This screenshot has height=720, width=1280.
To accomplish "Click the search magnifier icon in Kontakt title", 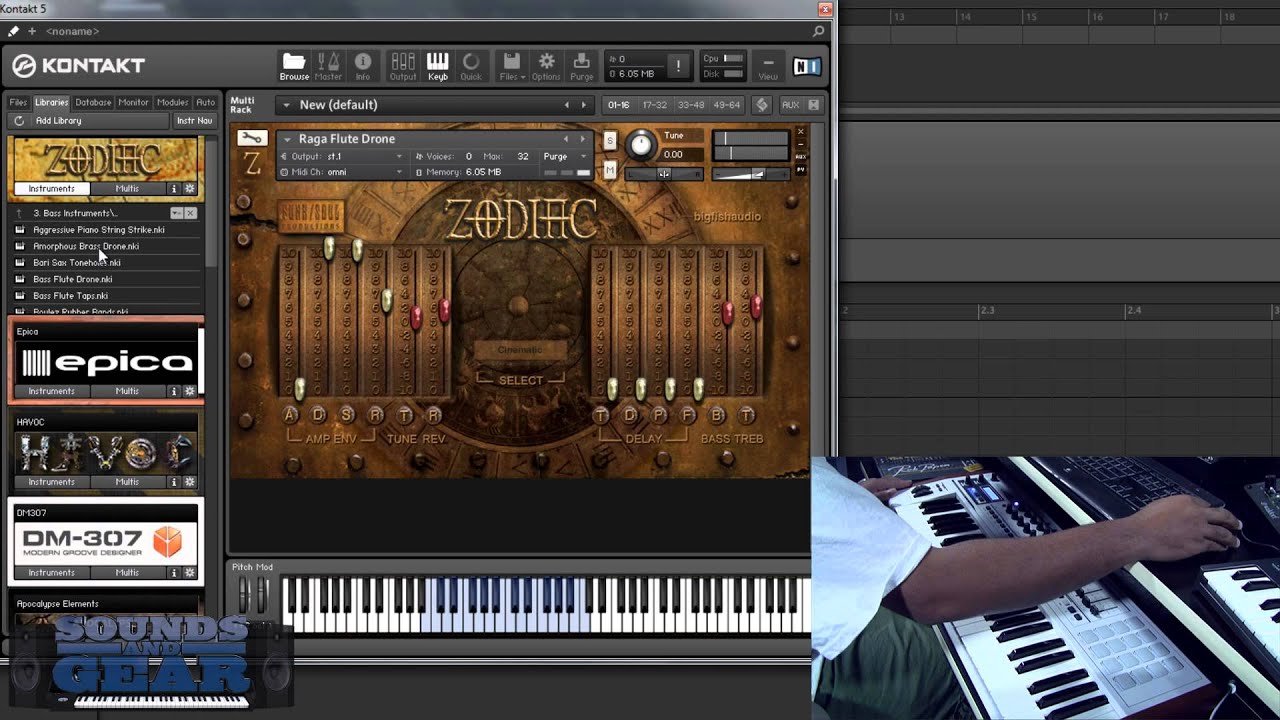I will coord(818,31).
